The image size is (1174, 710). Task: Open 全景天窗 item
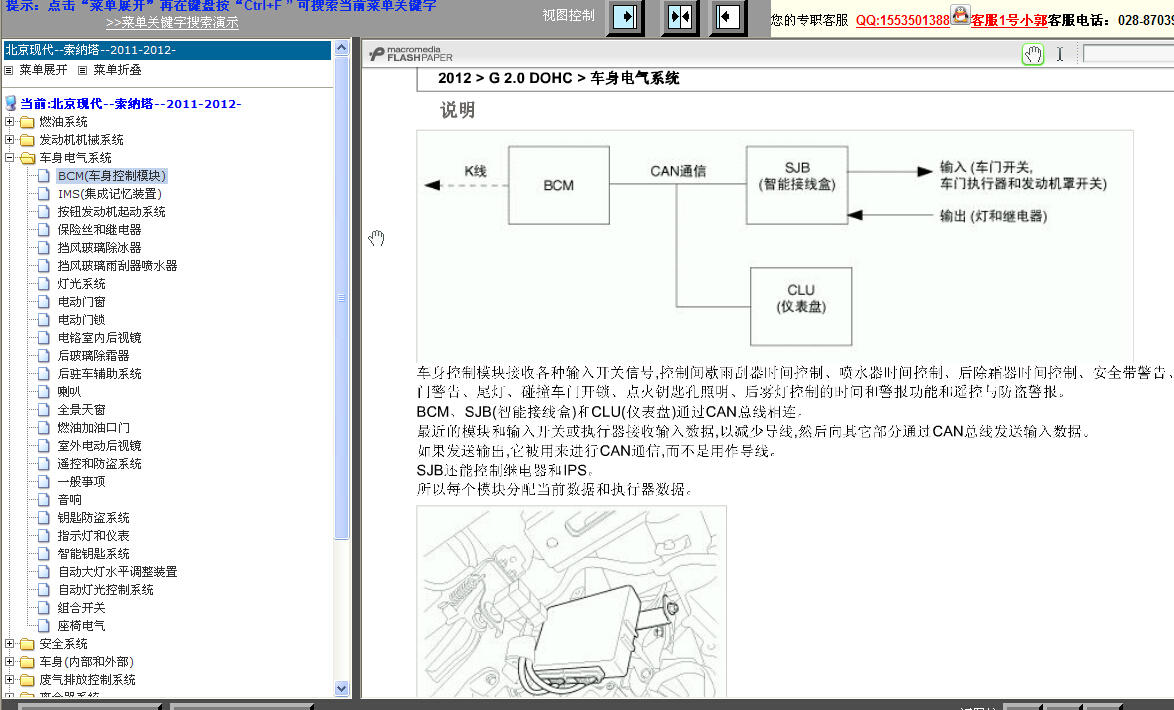pyautogui.click(x=82, y=410)
